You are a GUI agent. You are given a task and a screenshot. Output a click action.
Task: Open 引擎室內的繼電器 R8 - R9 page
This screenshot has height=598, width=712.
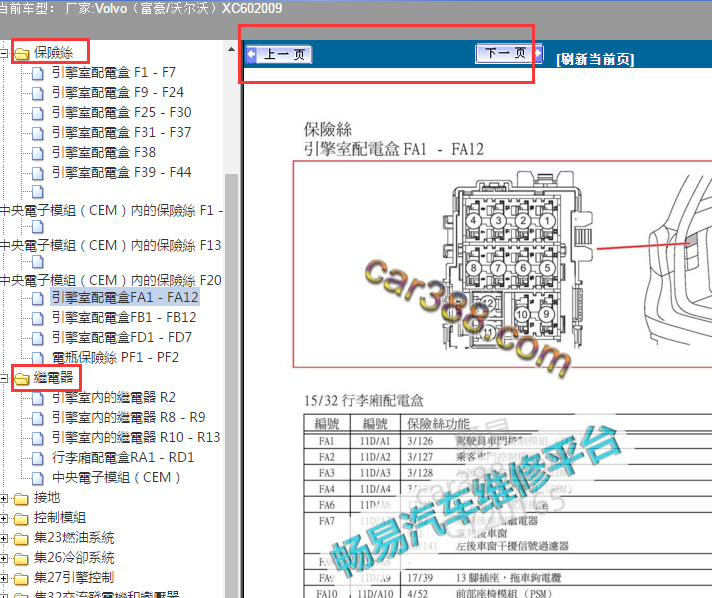pos(129,417)
